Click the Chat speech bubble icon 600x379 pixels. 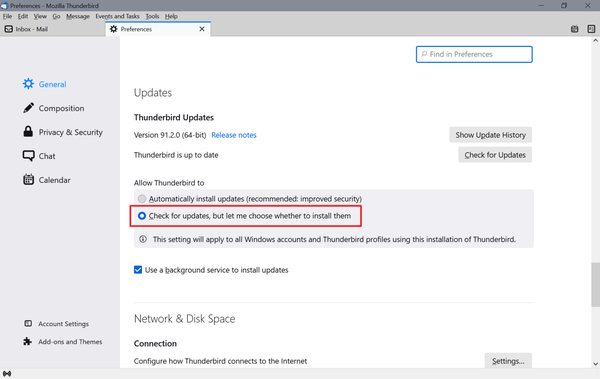tap(28, 156)
